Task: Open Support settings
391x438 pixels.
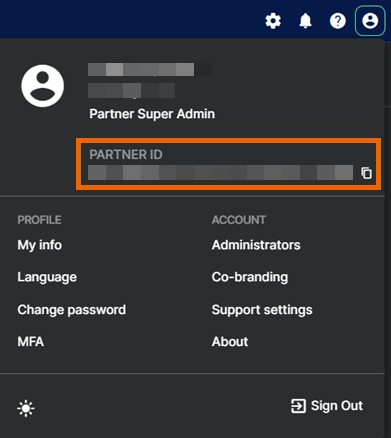Action: coord(262,310)
